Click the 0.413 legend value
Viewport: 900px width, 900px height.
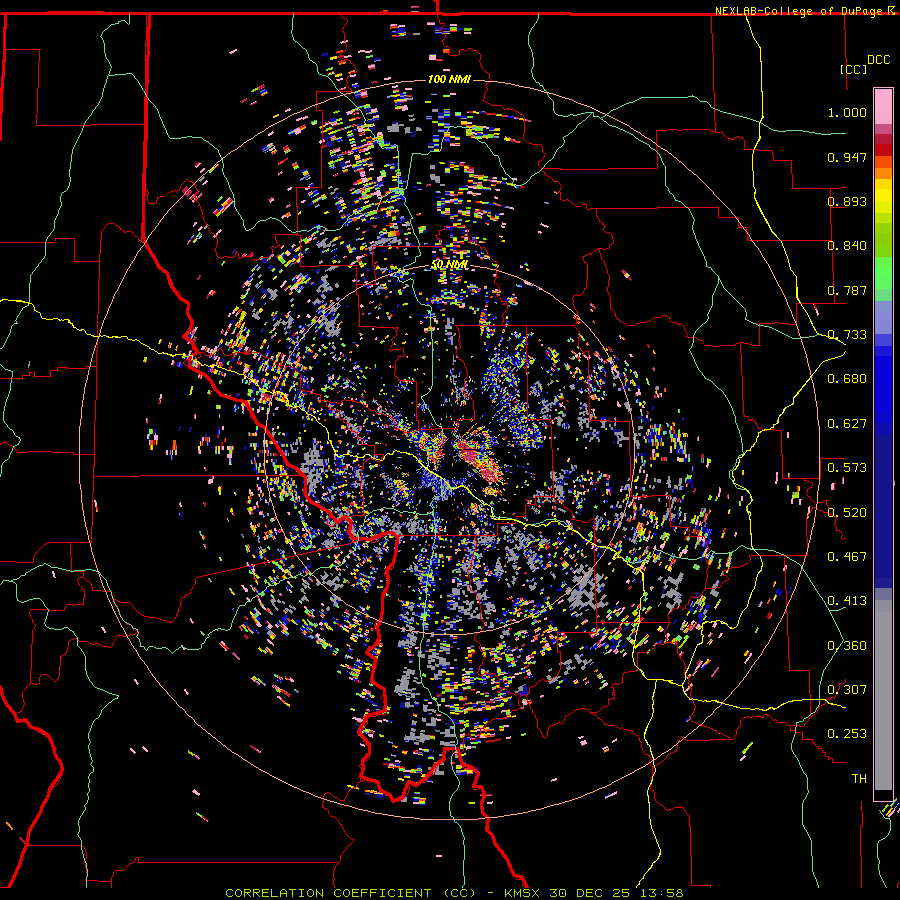pyautogui.click(x=847, y=600)
